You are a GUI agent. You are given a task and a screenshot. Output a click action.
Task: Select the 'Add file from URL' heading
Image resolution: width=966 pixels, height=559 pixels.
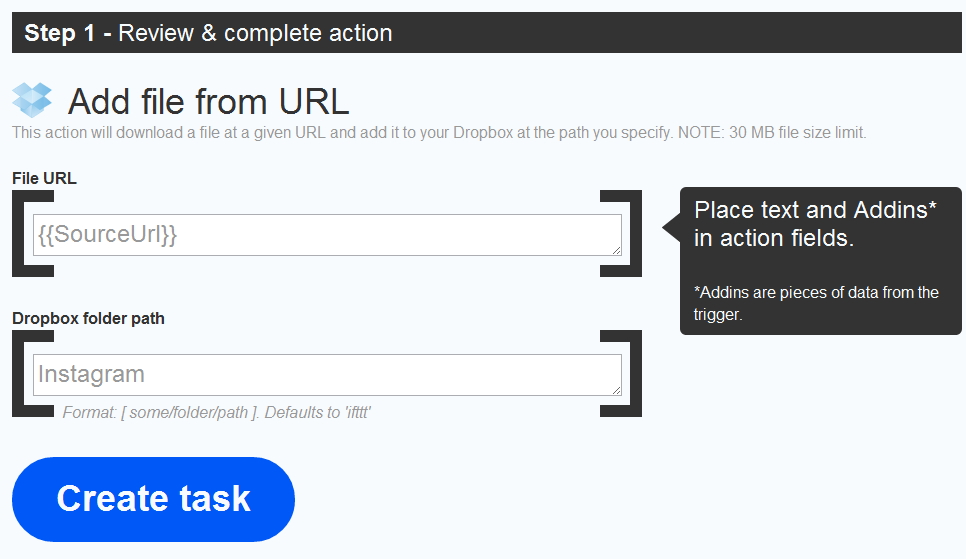(208, 101)
